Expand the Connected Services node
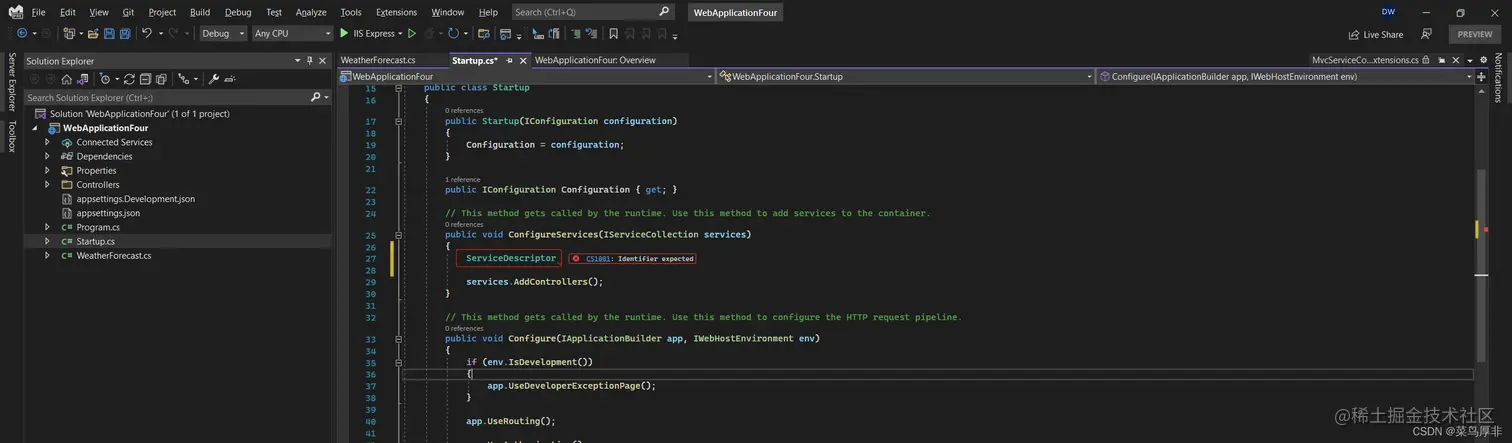1512x443 pixels. 47,142
